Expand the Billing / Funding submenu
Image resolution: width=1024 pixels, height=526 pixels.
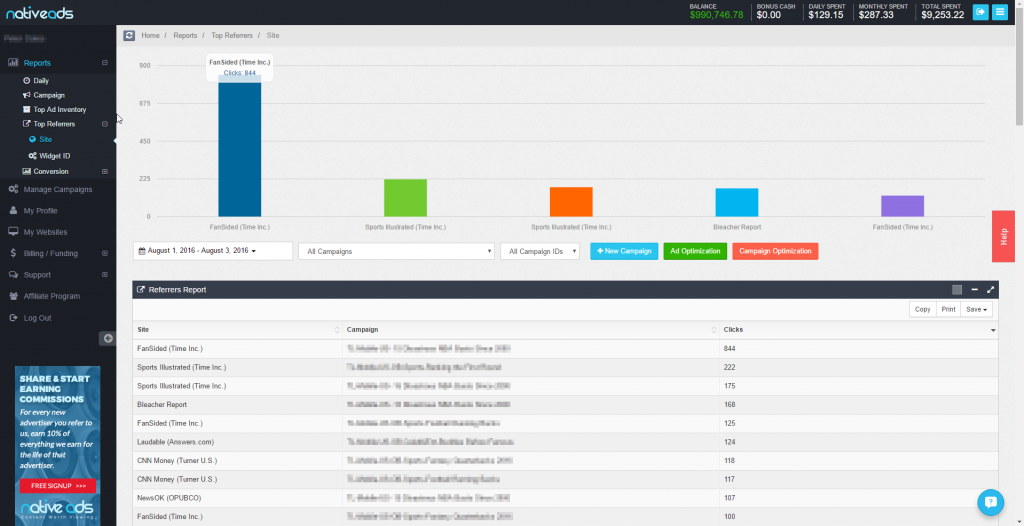[x=105, y=254]
